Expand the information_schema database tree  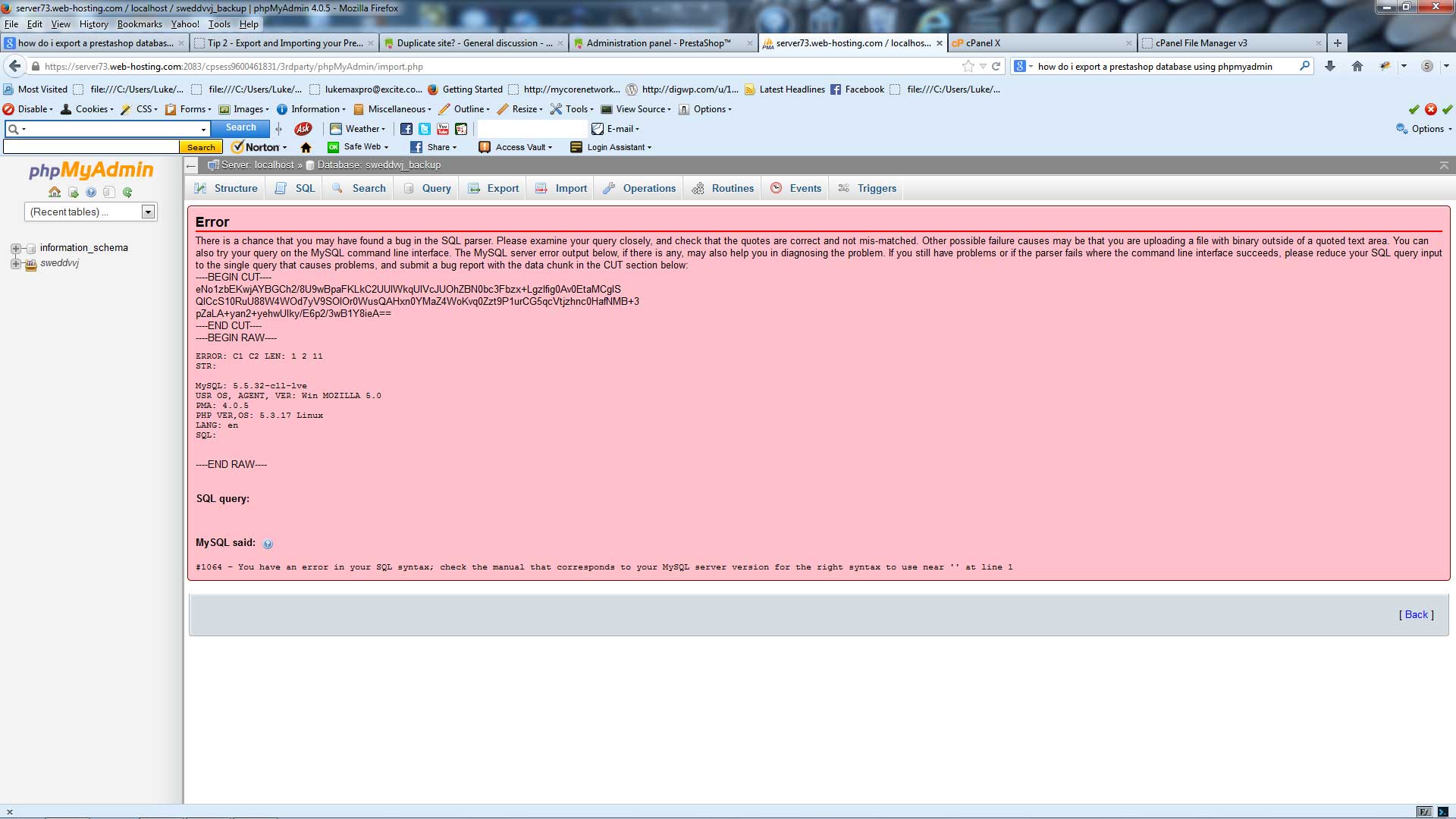tap(15, 248)
